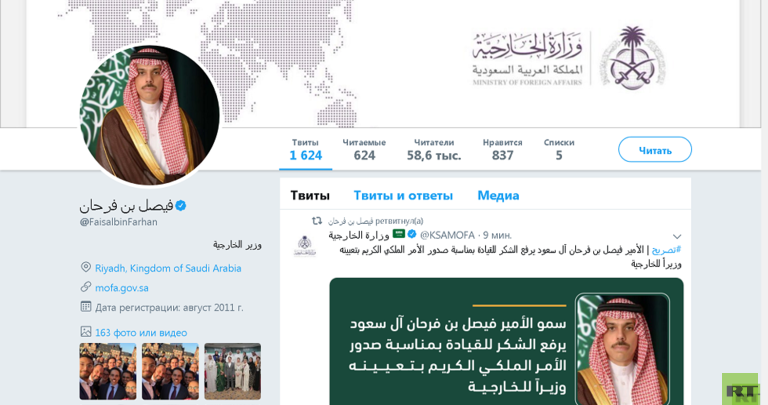
Task: Open the tweet options chevron menu
Action: (x=677, y=237)
